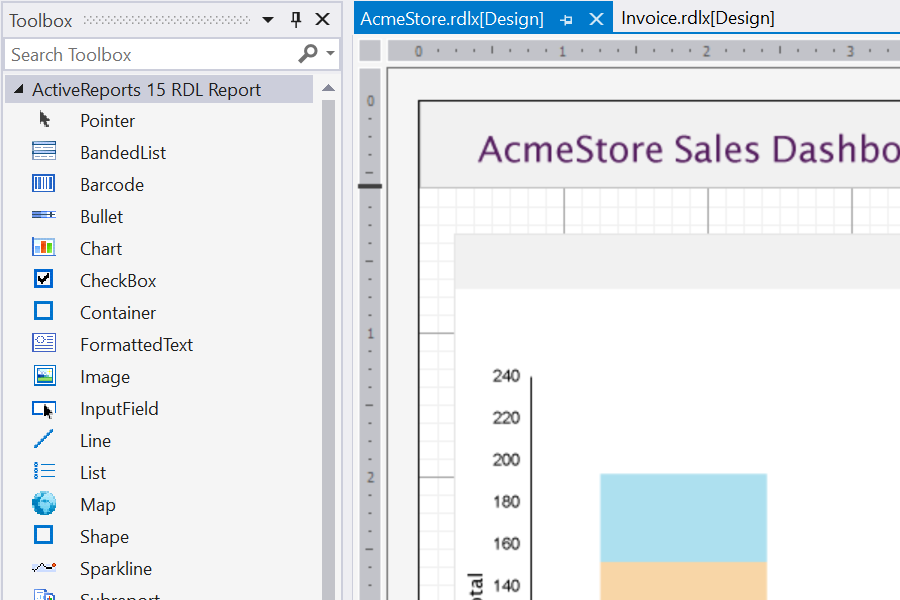Activate the AcmeStore.rdlx design tab
Image resolution: width=900 pixels, height=600 pixels.
point(450,17)
